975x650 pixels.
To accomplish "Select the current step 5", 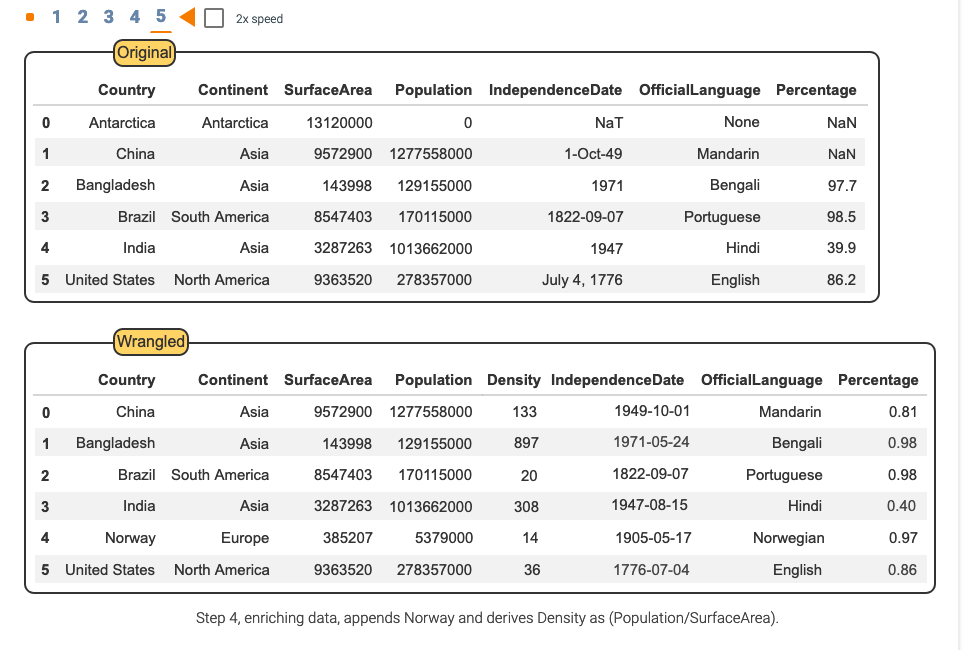I will (160, 17).
